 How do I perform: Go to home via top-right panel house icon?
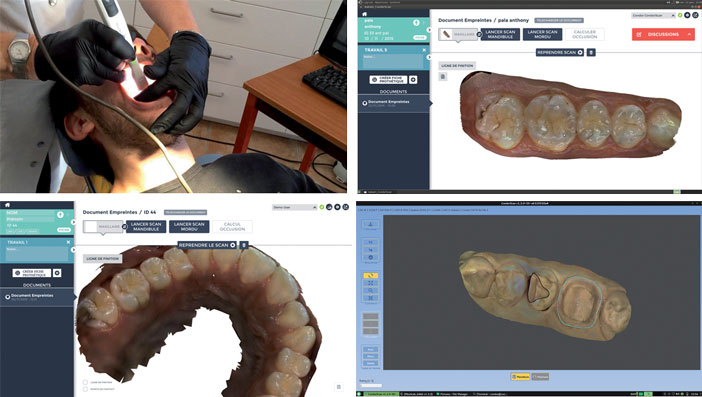coord(365,14)
